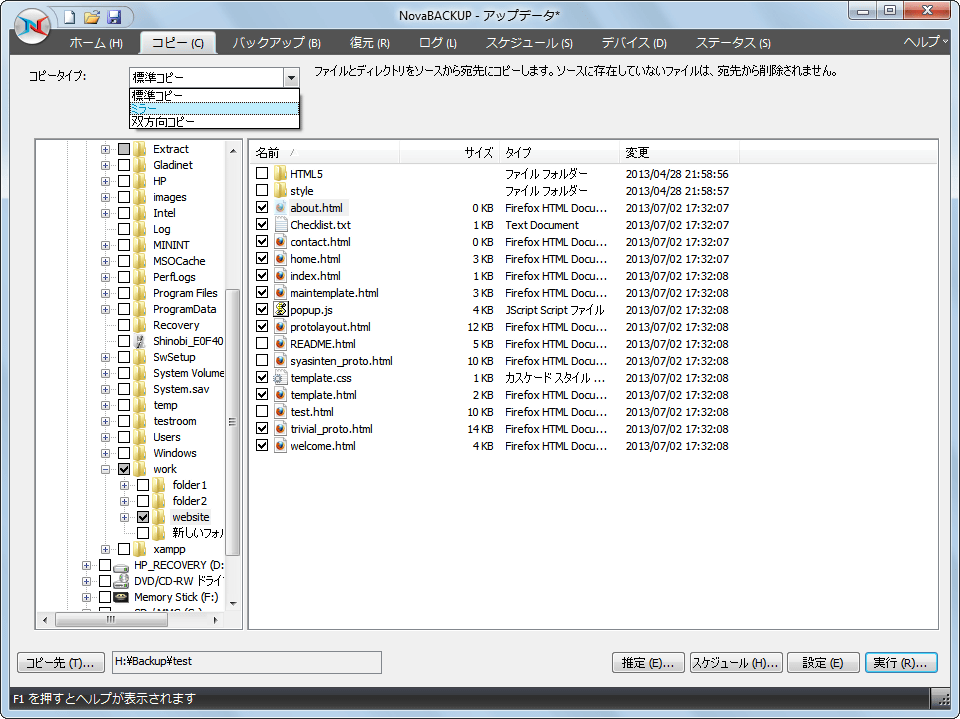Click the Firefox icon beside README.html
Image resolution: width=960 pixels, height=719 pixels.
(280, 344)
